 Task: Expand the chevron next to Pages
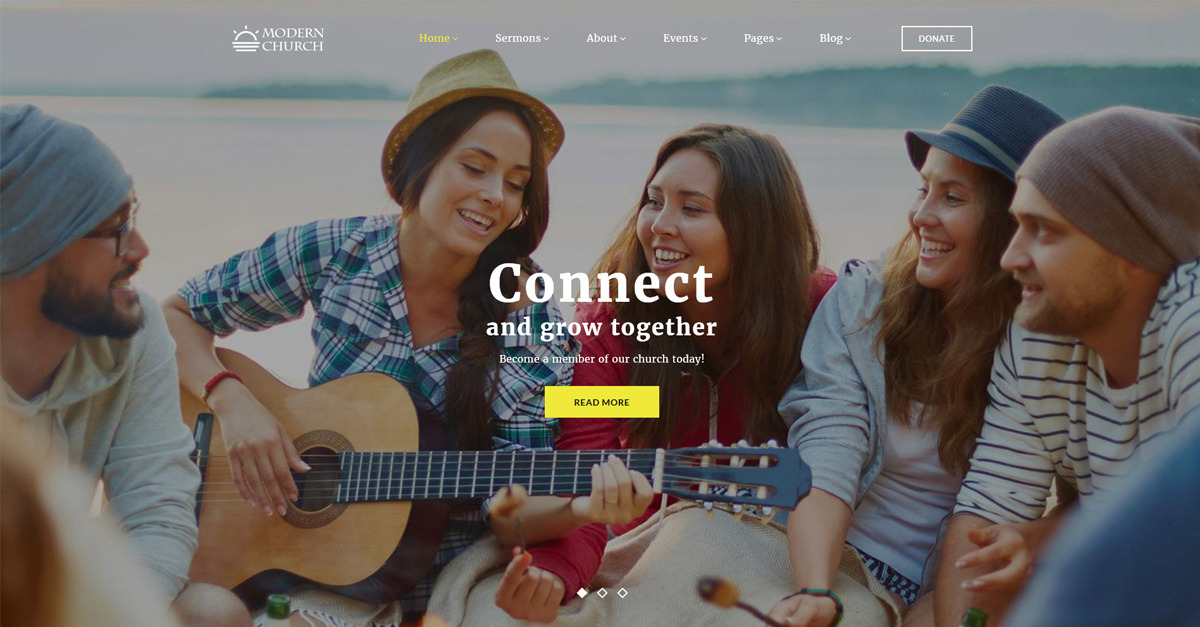(x=779, y=39)
